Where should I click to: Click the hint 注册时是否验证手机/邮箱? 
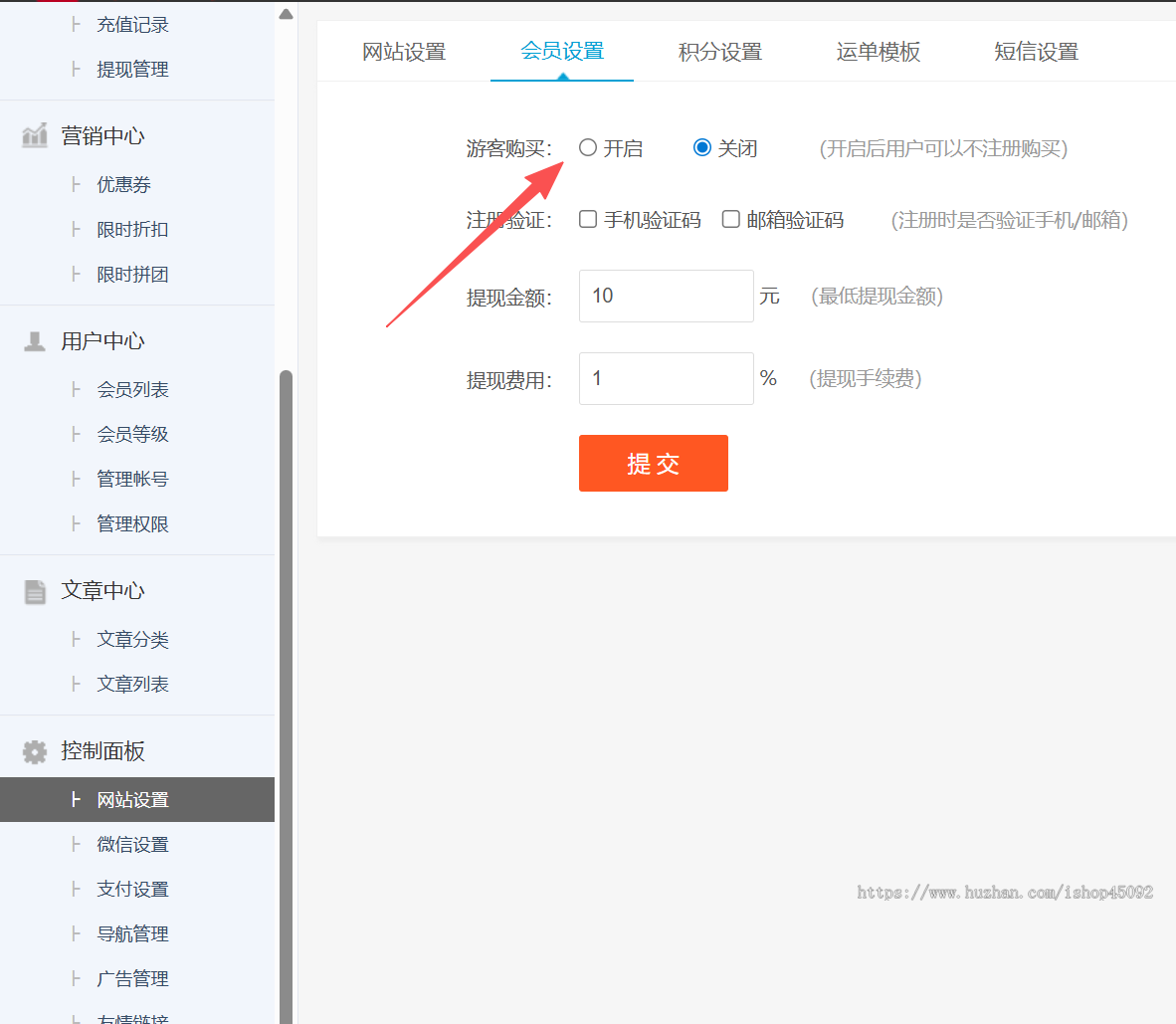coord(1009,220)
